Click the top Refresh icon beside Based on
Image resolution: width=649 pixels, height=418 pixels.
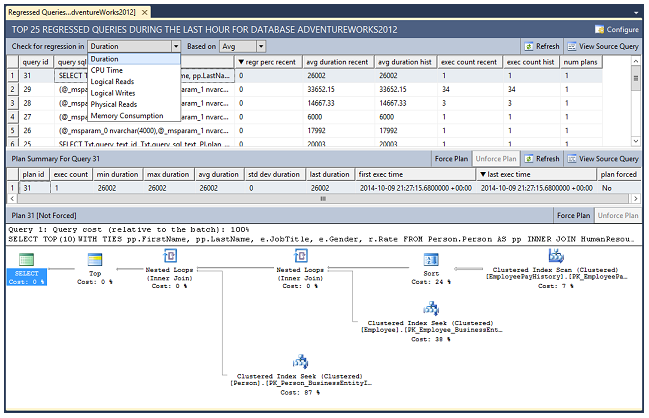(x=529, y=46)
